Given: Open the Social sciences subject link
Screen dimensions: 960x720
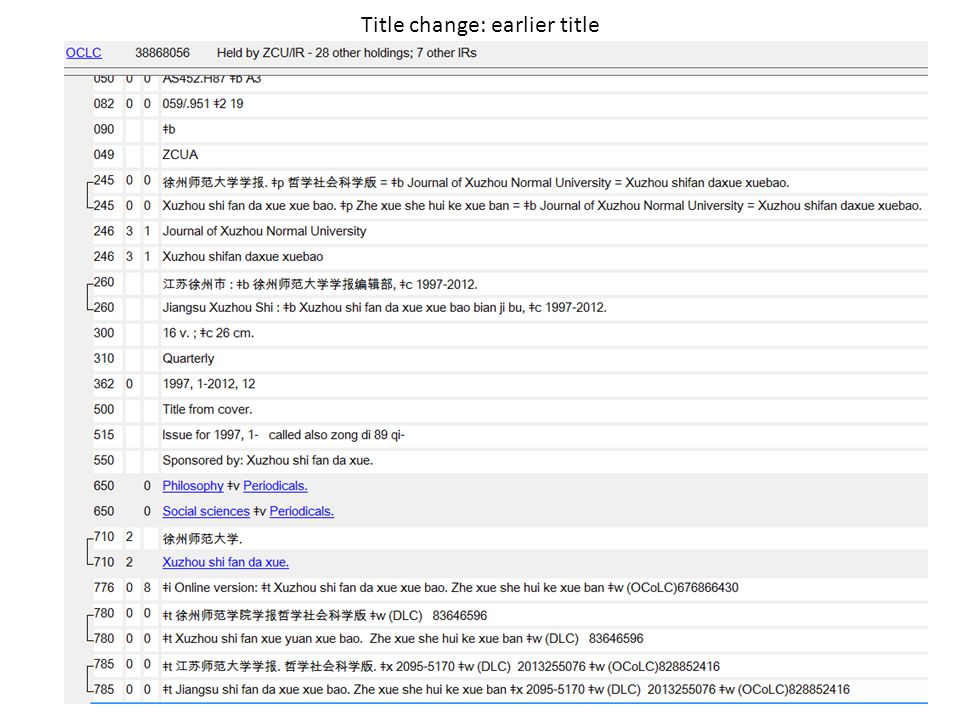Looking at the screenshot, I should (206, 511).
